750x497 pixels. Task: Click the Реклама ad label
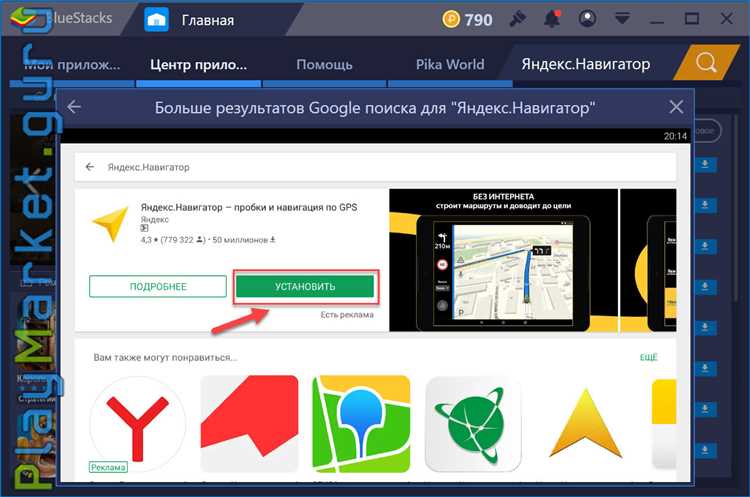108,467
